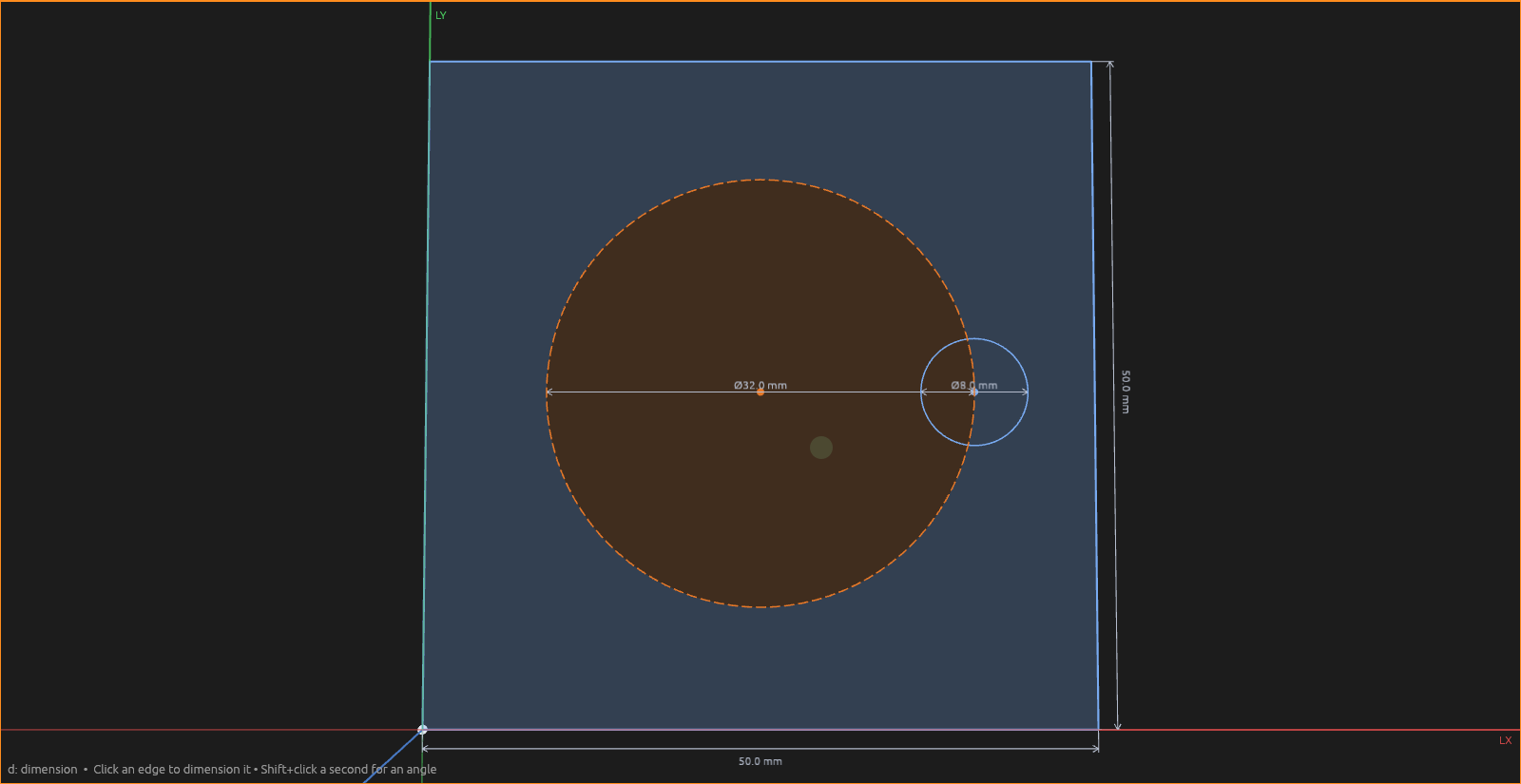The height and width of the screenshot is (784, 1521).
Task: Click the orange center point of large circle
Action: [760, 392]
